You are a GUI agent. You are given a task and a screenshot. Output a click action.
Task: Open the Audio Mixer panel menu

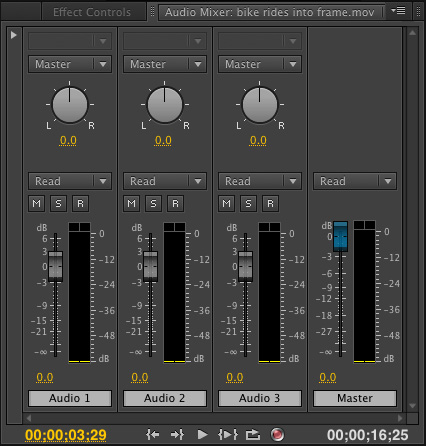tap(398, 11)
